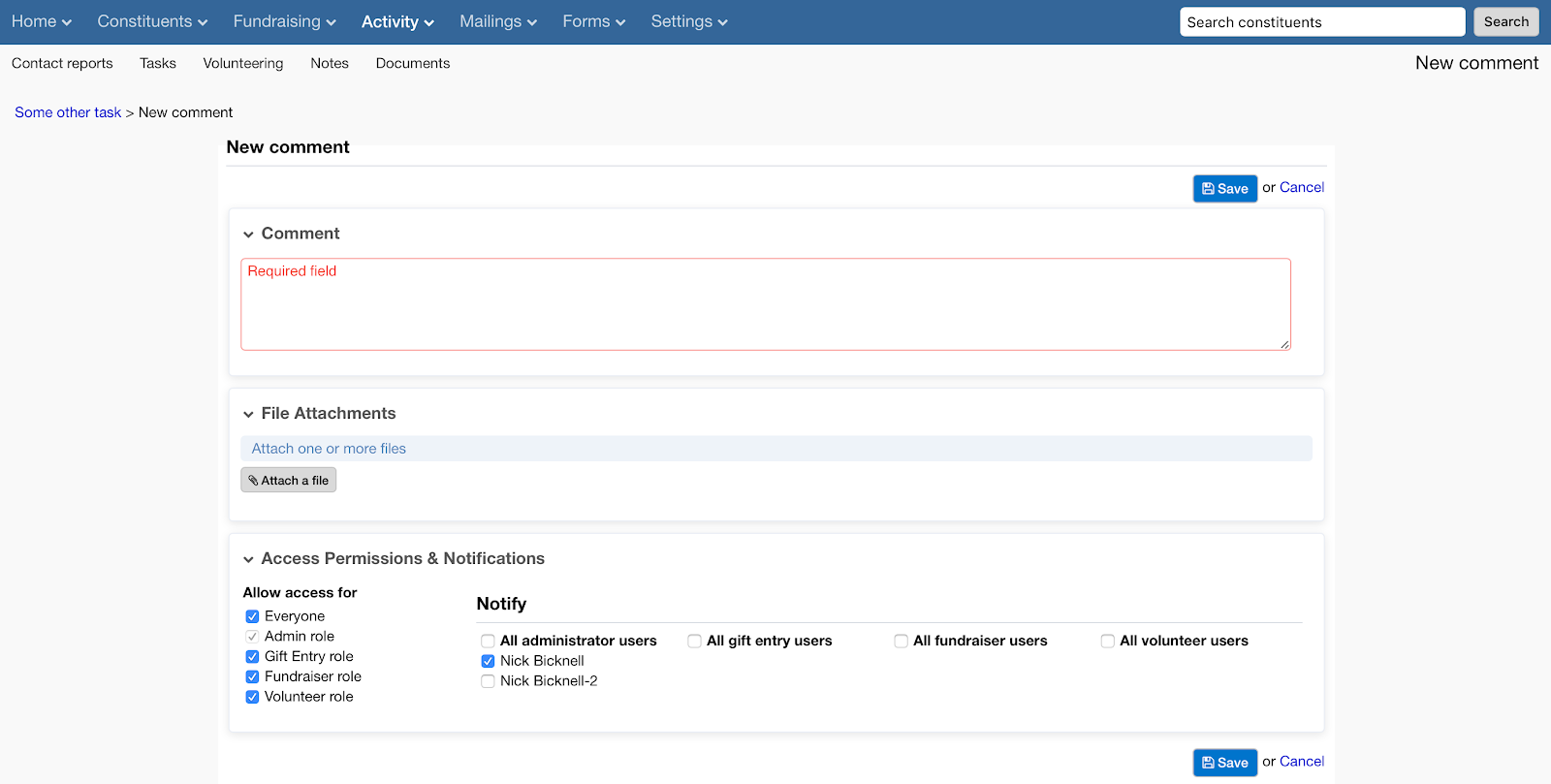Viewport: 1551px width, 784px height.
Task: Collapse the Comment section chevron
Action: (248, 235)
